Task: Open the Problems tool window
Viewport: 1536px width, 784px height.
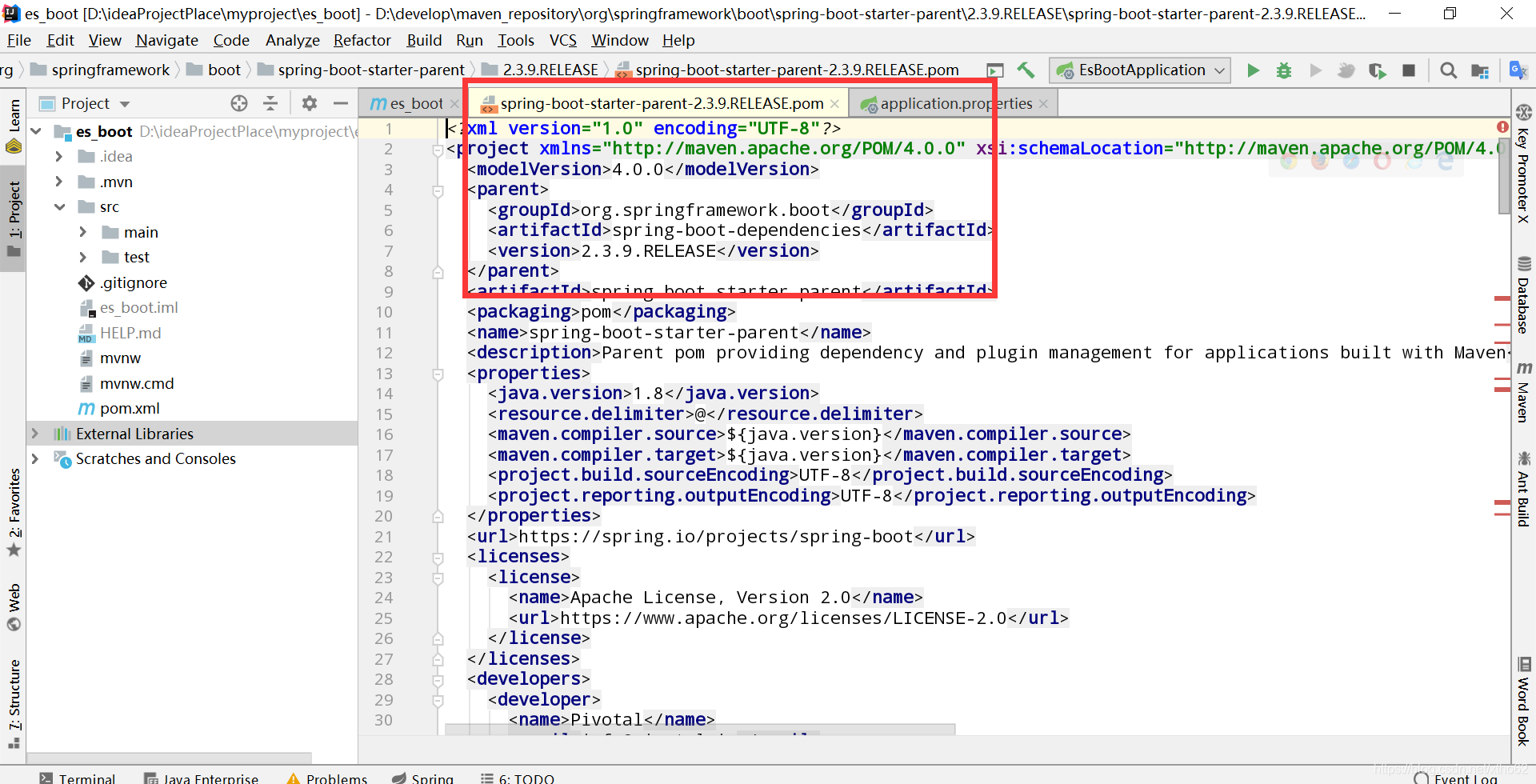Action: click(327, 778)
